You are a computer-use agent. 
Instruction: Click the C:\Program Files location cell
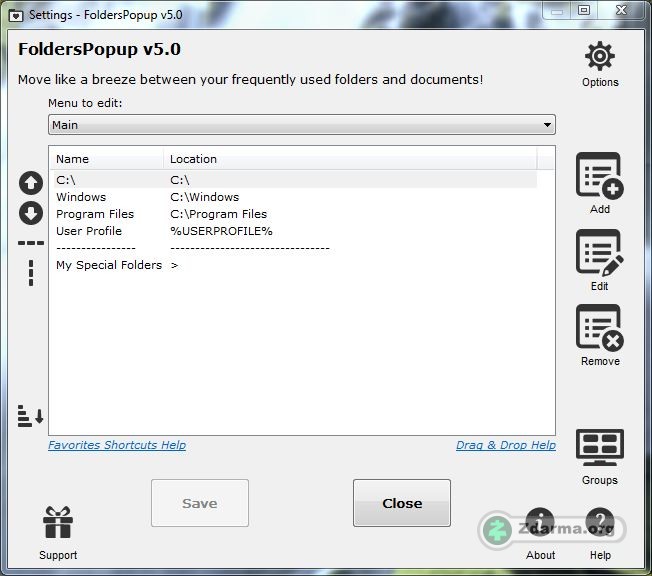point(218,214)
